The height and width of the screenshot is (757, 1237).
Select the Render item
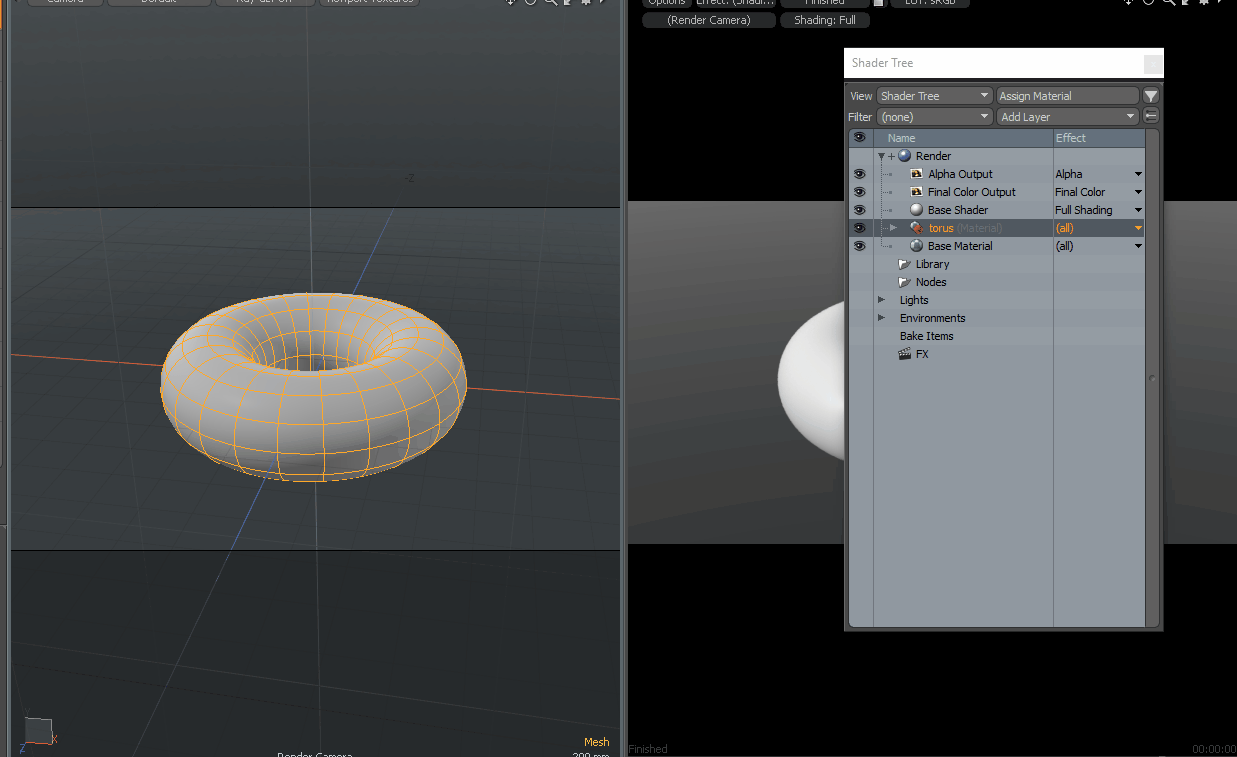click(933, 156)
